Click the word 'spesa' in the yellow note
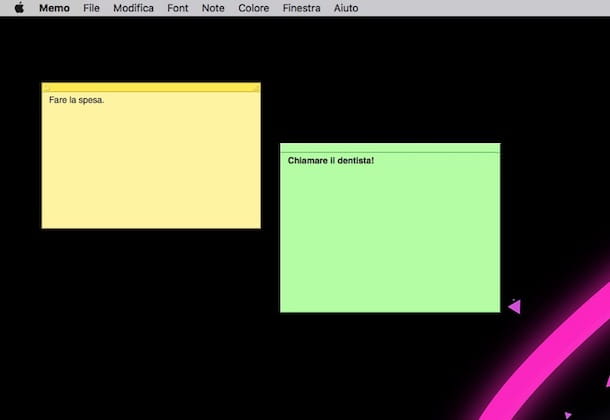 [x=90, y=100]
